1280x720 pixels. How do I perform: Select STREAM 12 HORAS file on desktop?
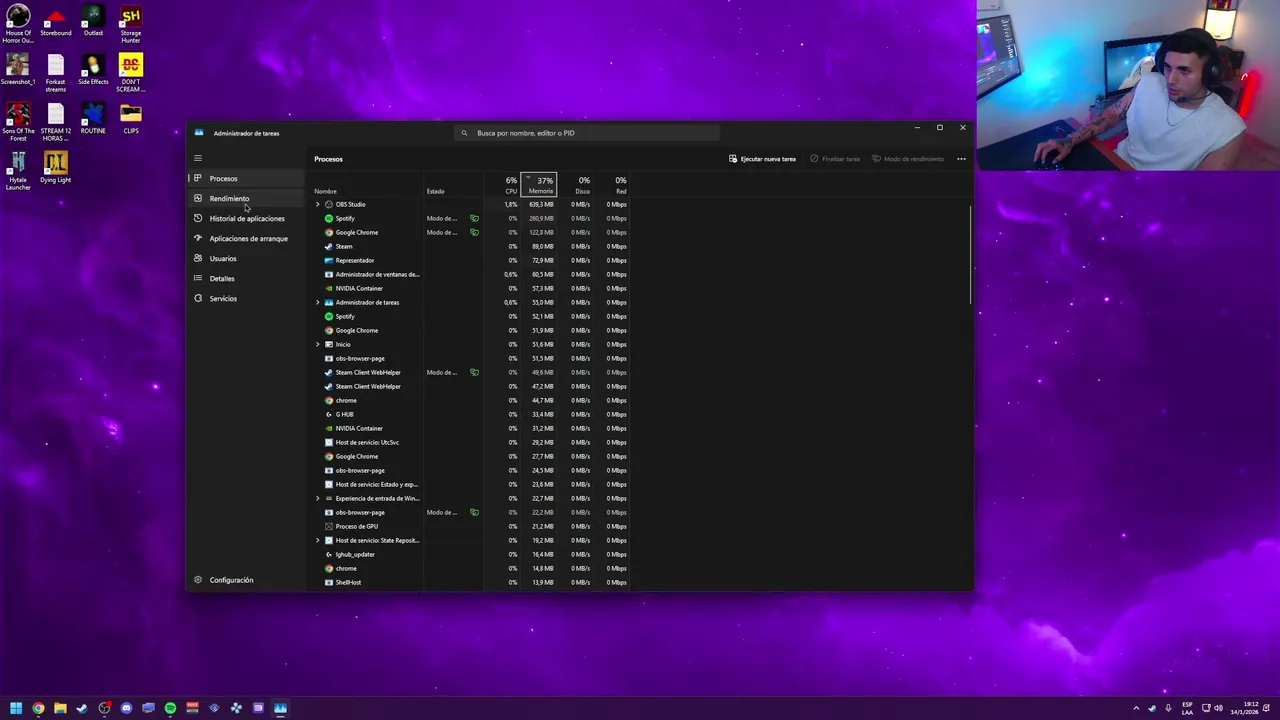[55, 122]
